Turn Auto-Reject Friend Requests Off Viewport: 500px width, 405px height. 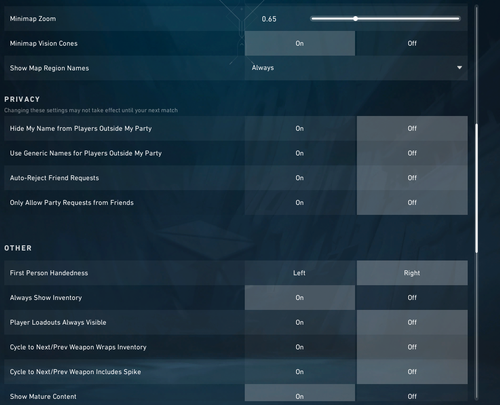[x=412, y=178]
